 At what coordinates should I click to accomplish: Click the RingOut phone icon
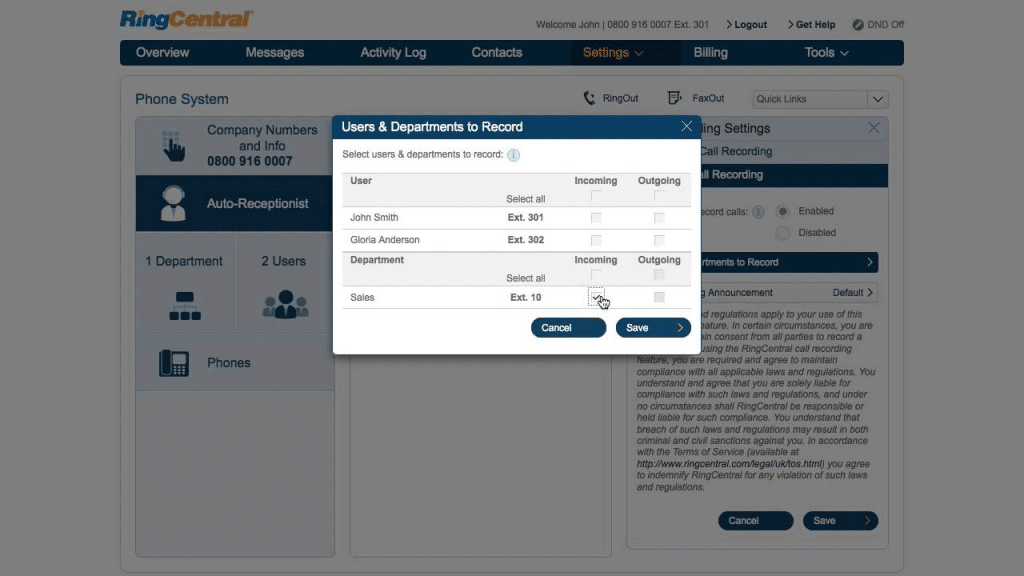point(589,98)
